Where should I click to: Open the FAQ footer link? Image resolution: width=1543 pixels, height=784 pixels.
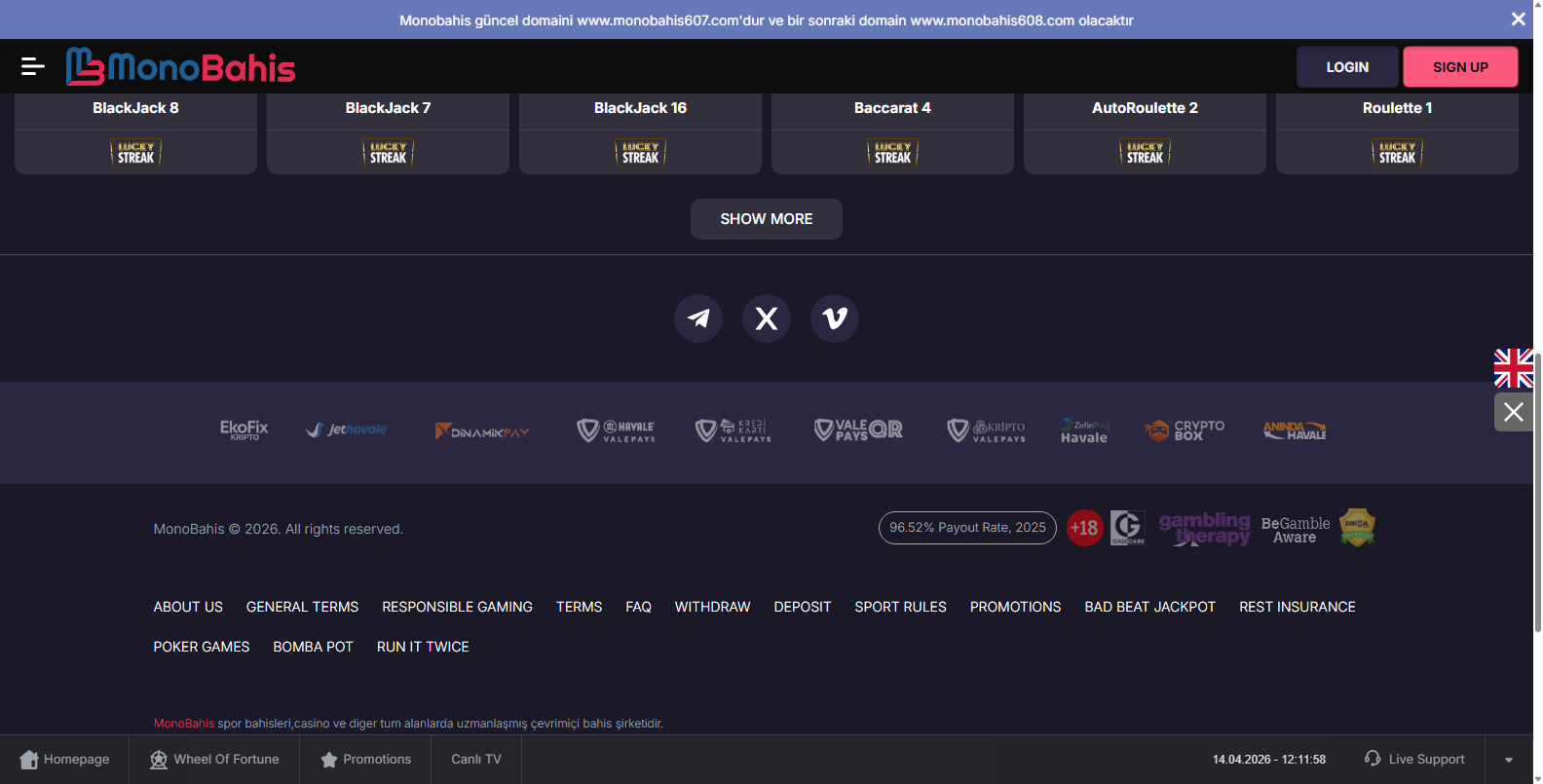click(x=638, y=607)
